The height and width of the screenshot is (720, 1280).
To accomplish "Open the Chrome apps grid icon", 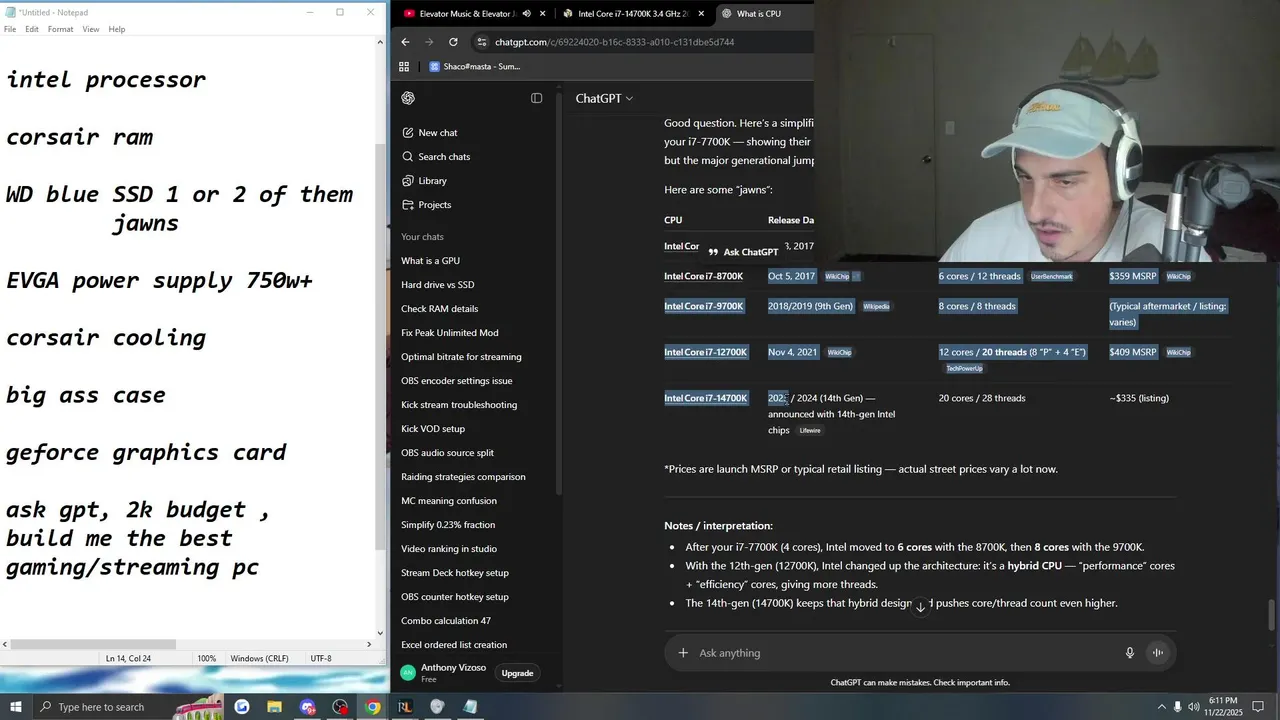I will (x=404, y=67).
